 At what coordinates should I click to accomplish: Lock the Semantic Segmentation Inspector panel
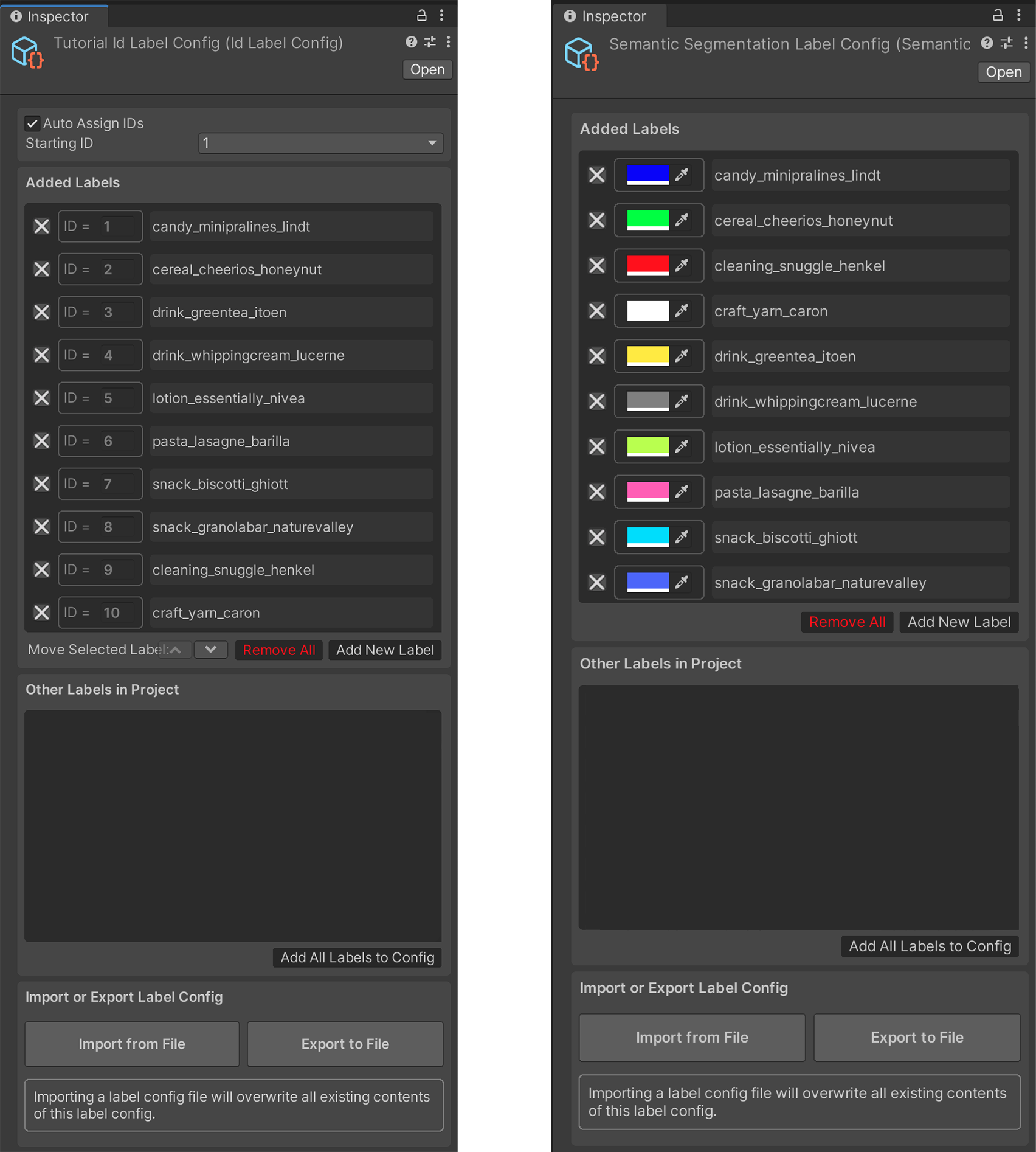(998, 15)
